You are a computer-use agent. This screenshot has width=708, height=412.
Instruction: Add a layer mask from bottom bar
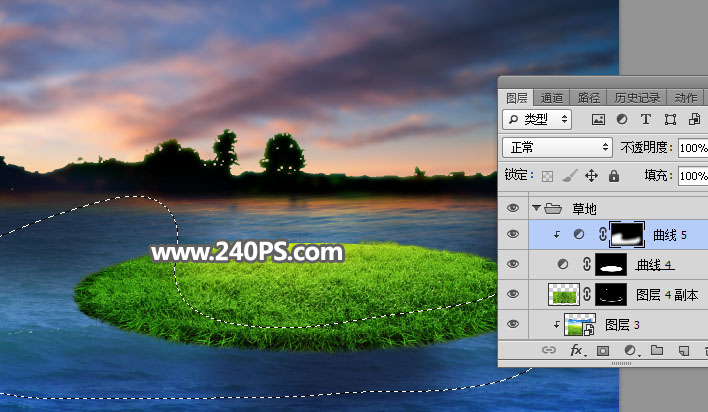[603, 351]
